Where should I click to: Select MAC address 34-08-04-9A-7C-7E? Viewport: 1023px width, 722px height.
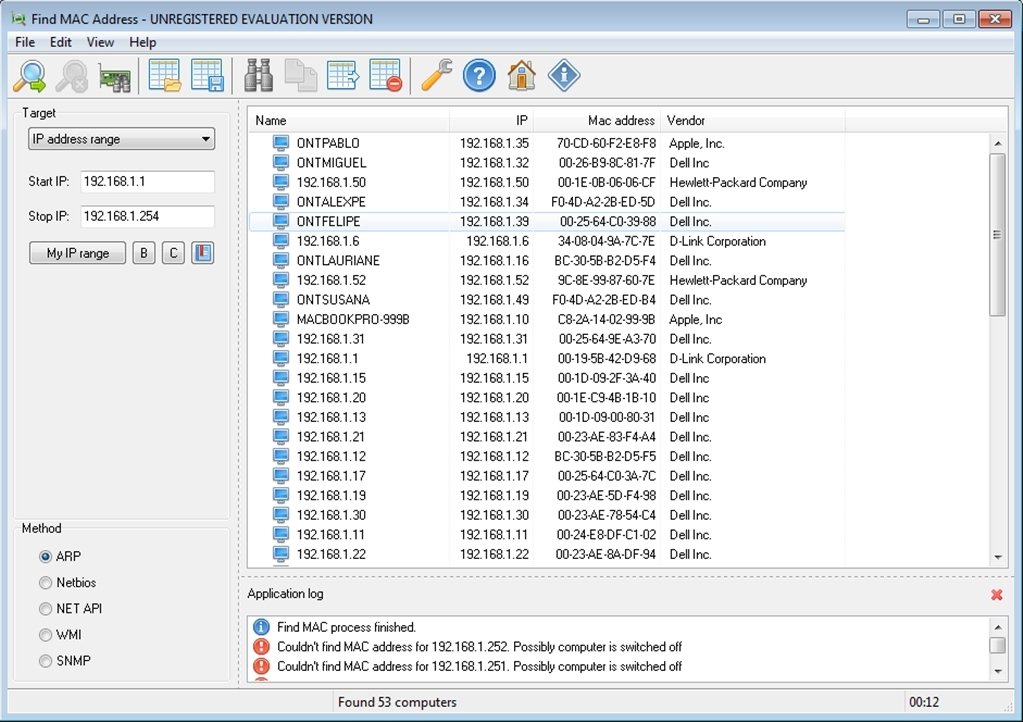pos(606,241)
